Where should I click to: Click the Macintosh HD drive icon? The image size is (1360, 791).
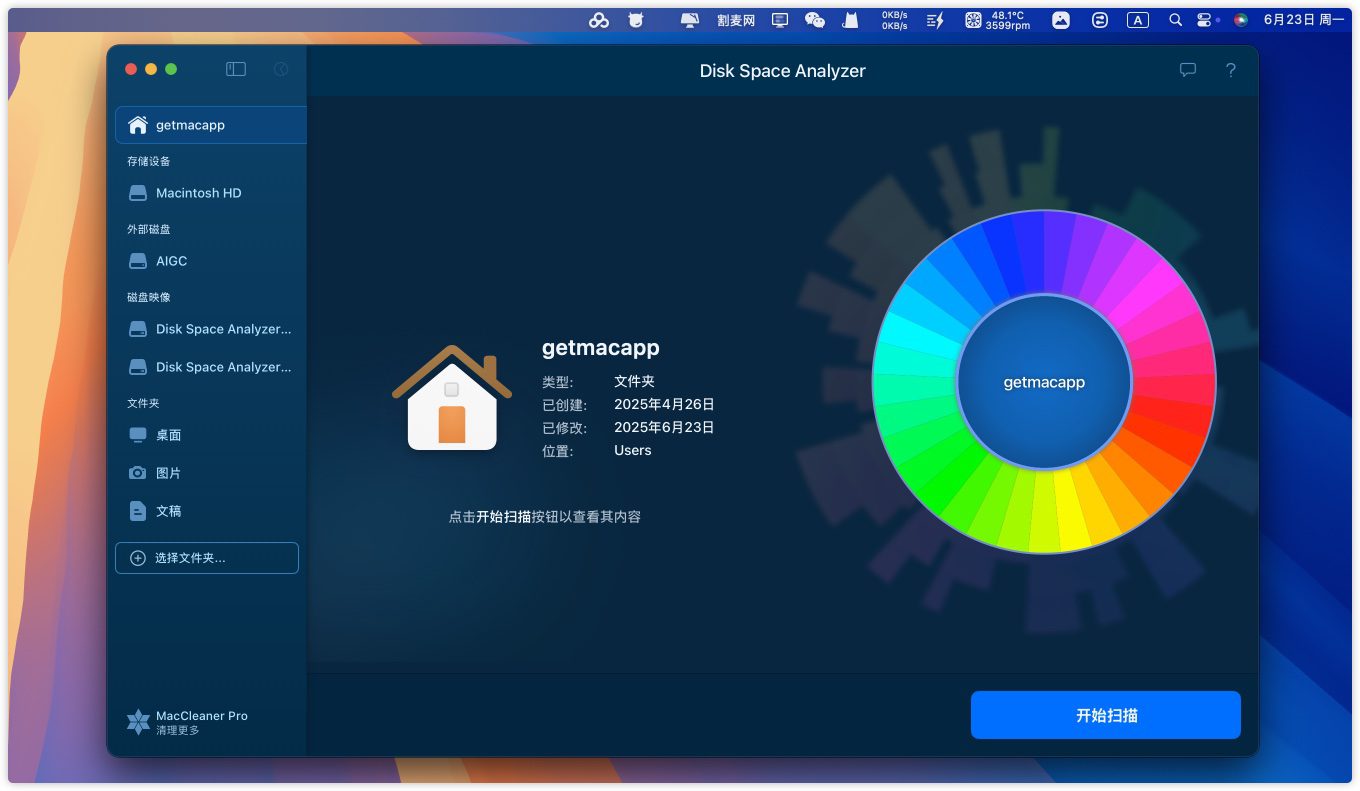pyautogui.click(x=138, y=193)
